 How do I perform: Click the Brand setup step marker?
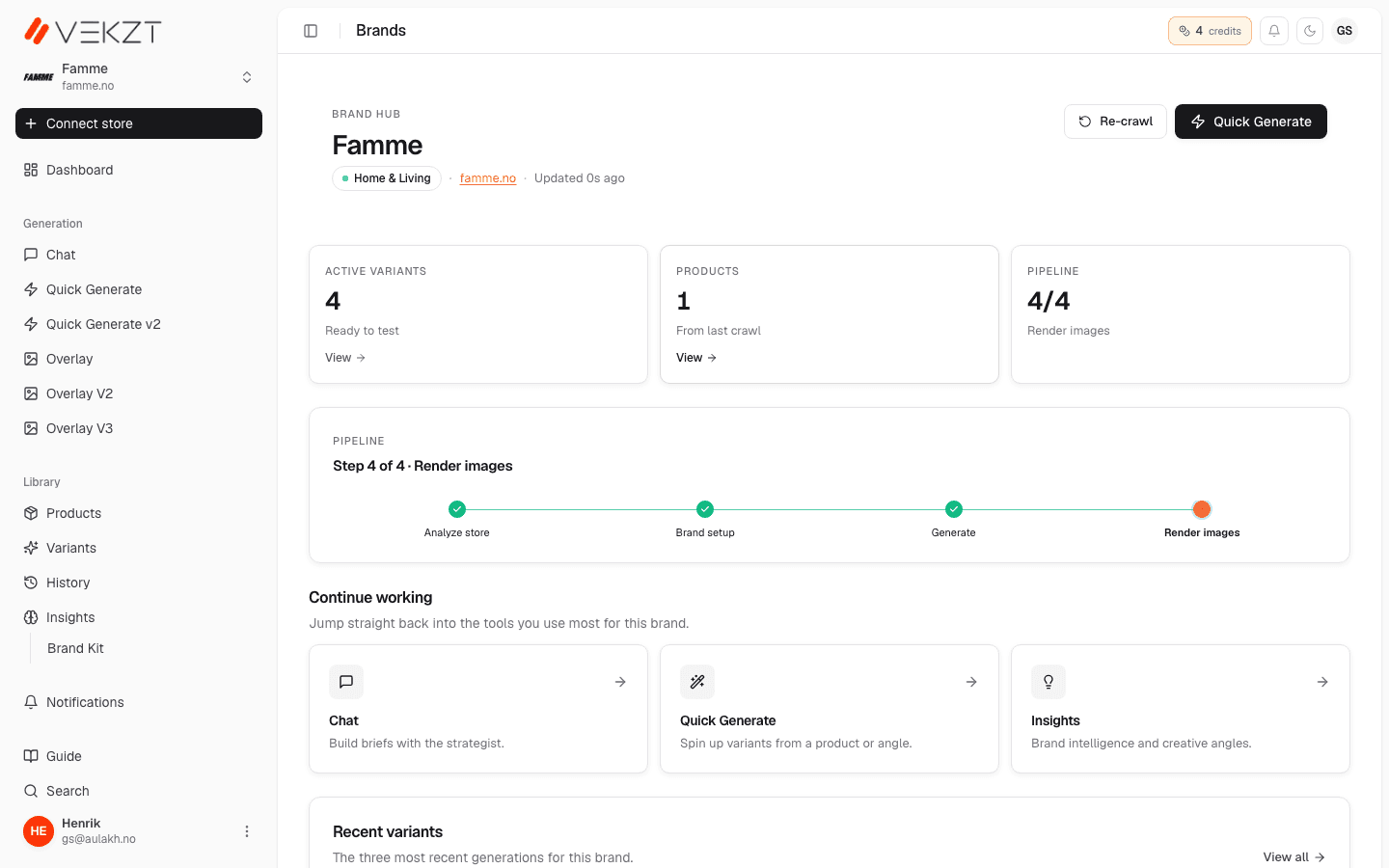coord(705,509)
